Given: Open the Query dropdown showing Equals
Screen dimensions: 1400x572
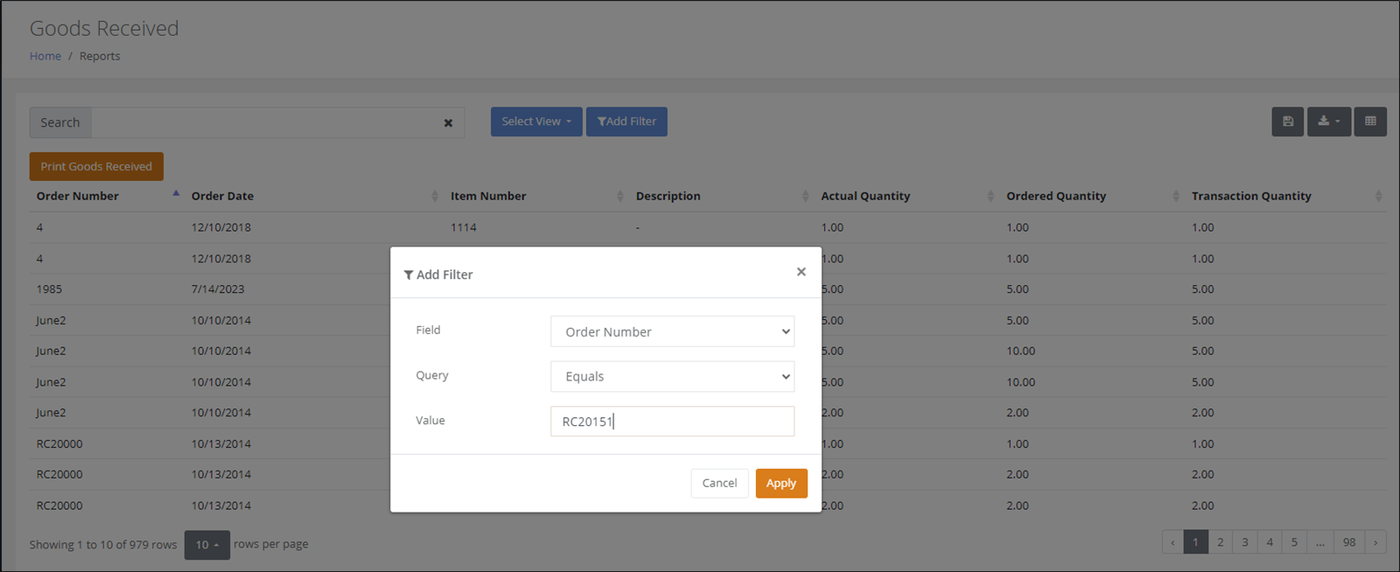Looking at the screenshot, I should click(672, 377).
